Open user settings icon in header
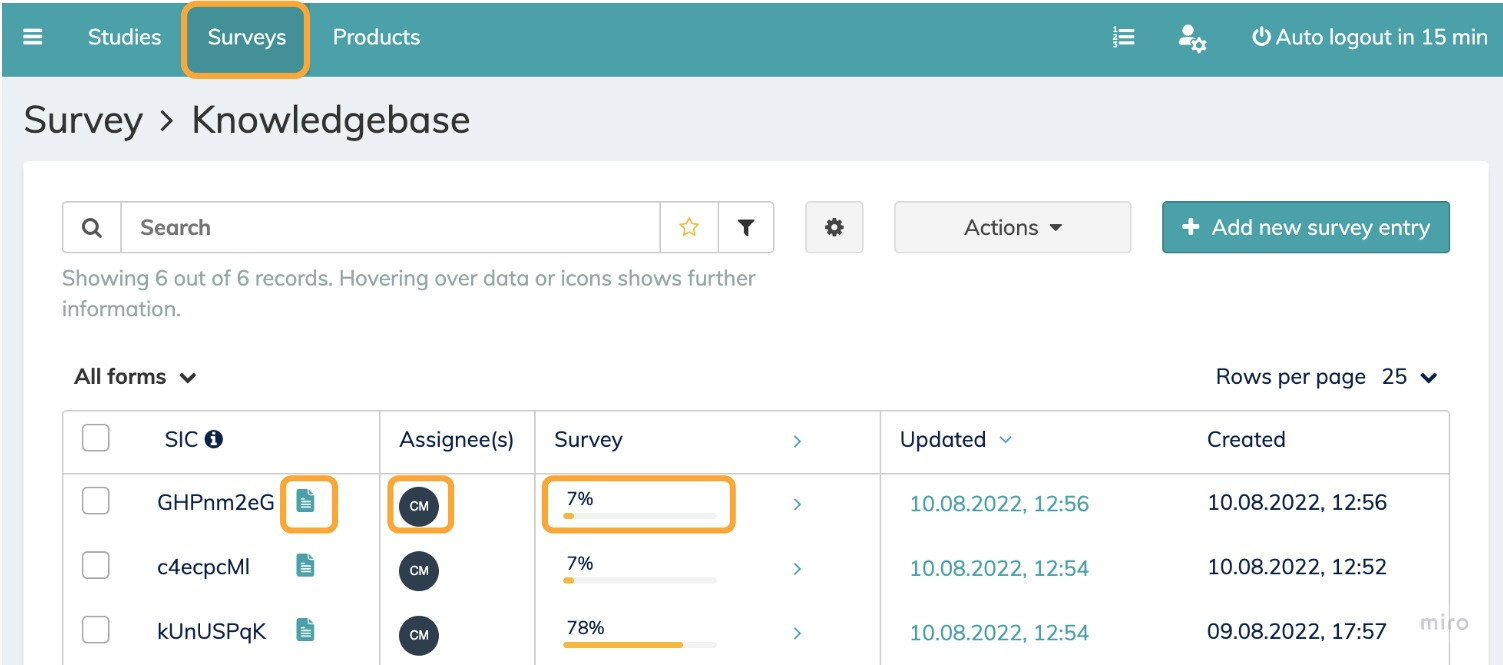 (x=1191, y=38)
